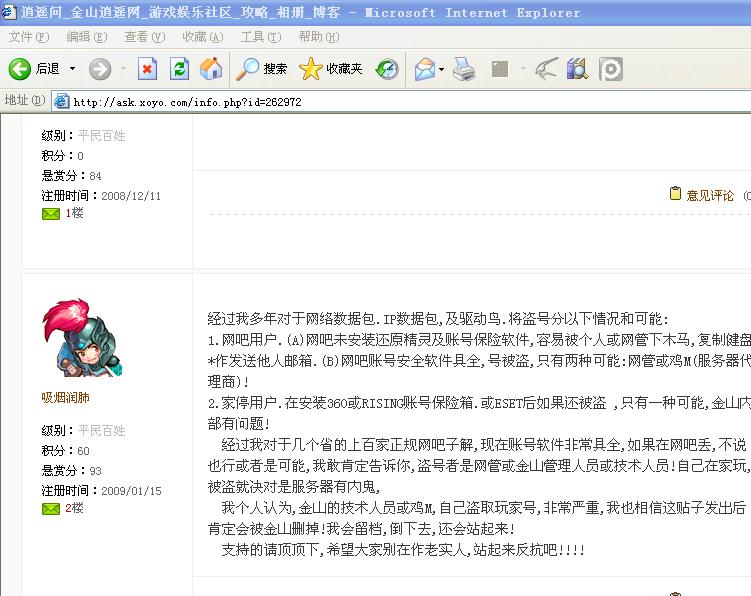Open the 编辑 (Edit) menu
751x596 pixels.
(87, 37)
